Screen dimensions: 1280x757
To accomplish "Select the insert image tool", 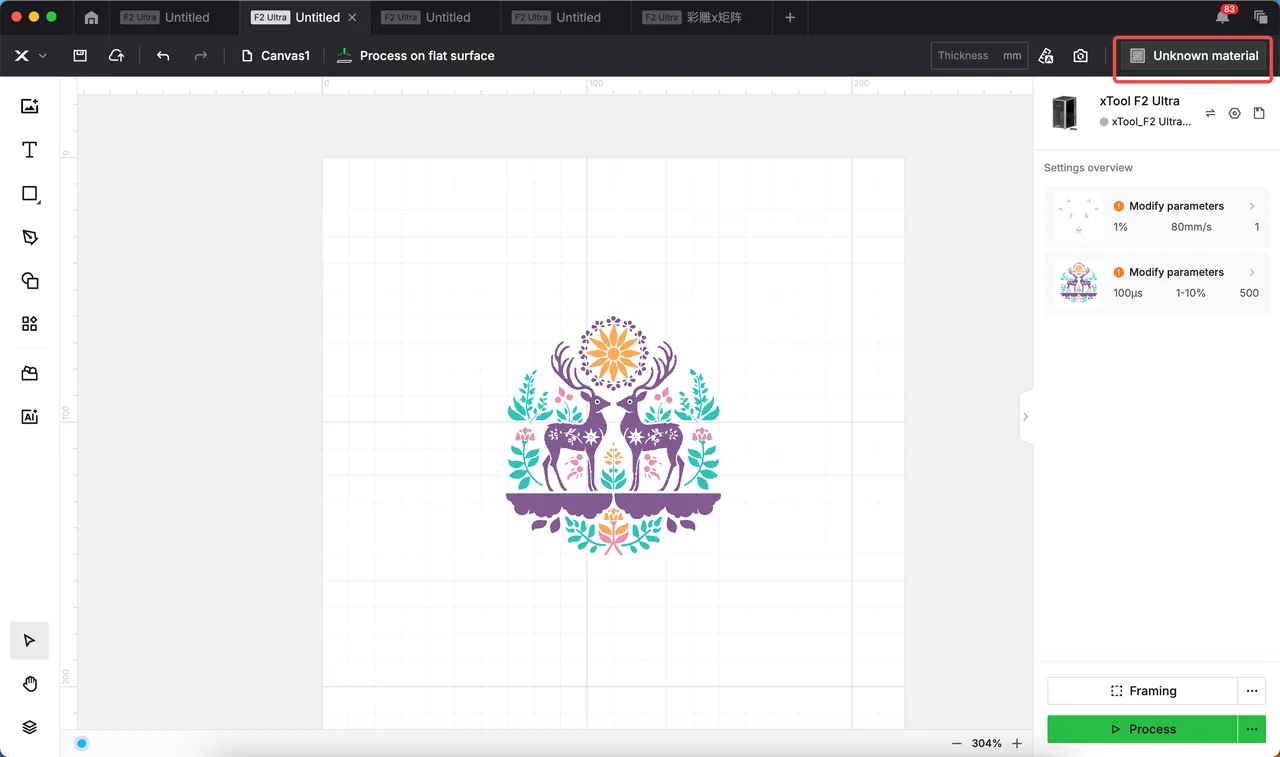I will [x=30, y=107].
